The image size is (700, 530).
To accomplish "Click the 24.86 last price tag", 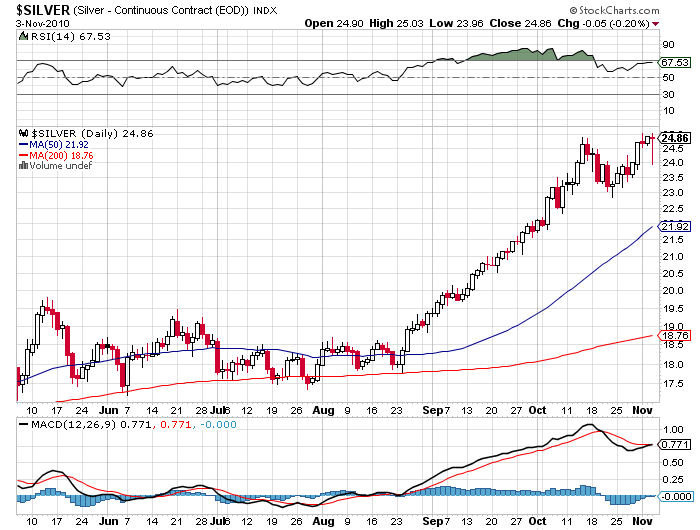I will (675, 138).
